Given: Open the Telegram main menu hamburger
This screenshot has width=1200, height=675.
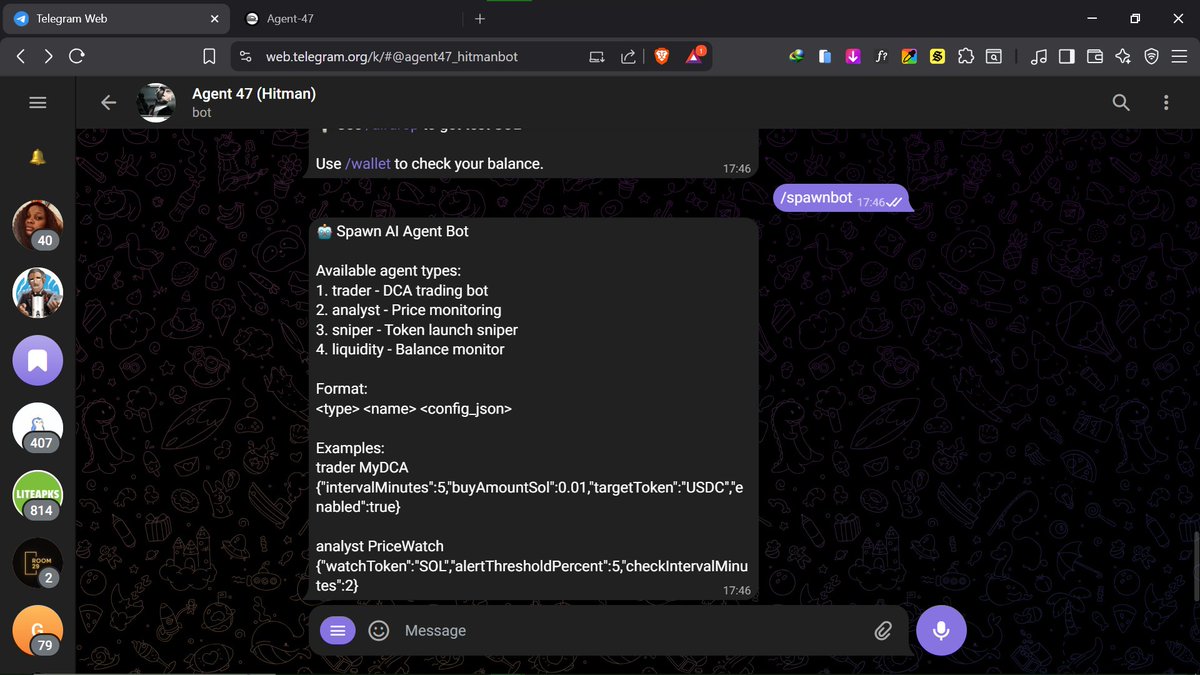Looking at the screenshot, I should pos(38,103).
